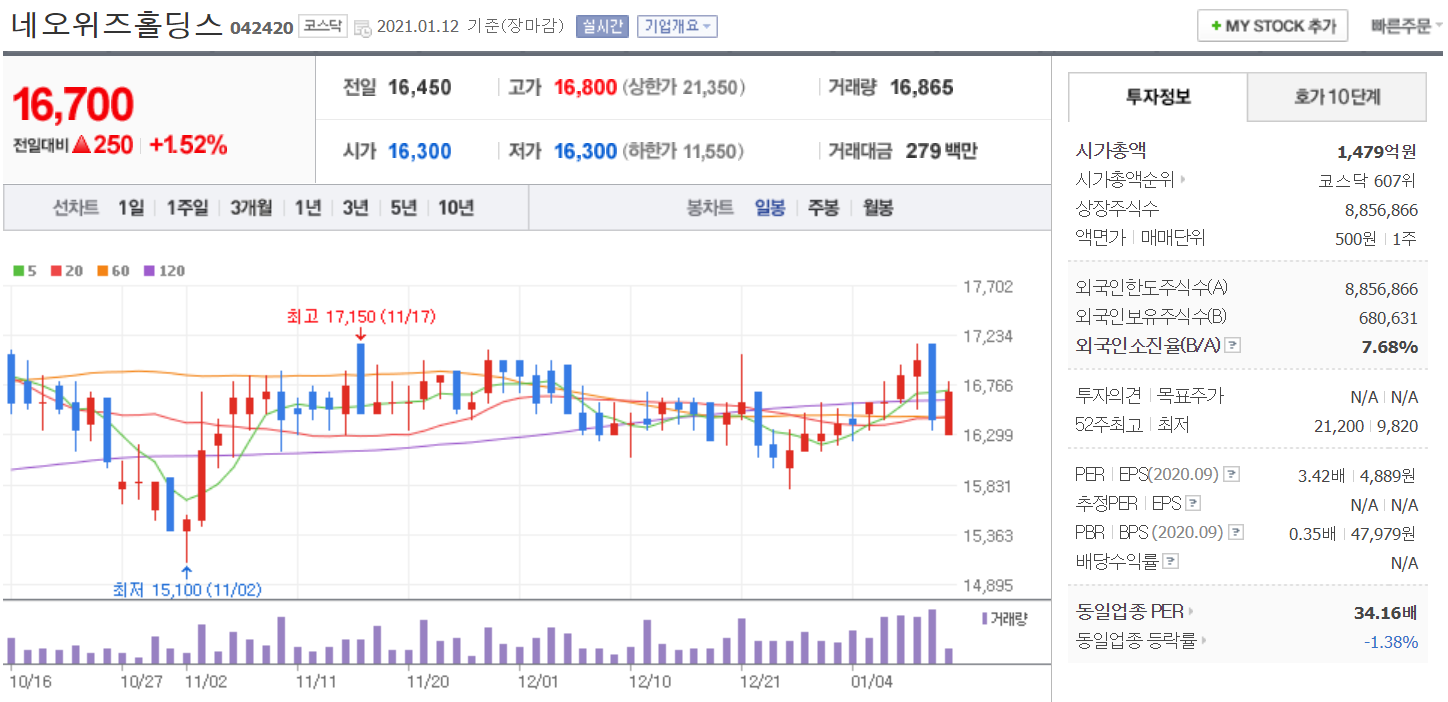Click the help icon beside PBR BPS (2020.09)

[x=1236, y=532]
